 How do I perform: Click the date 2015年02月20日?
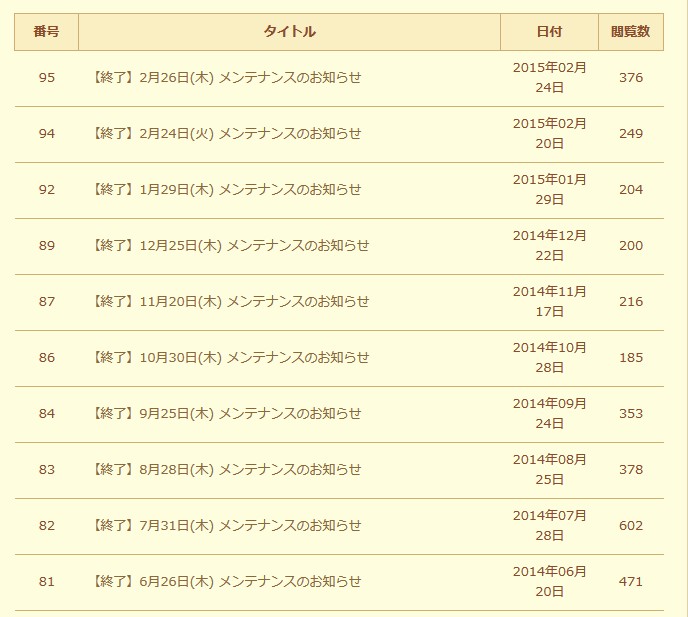[549, 134]
